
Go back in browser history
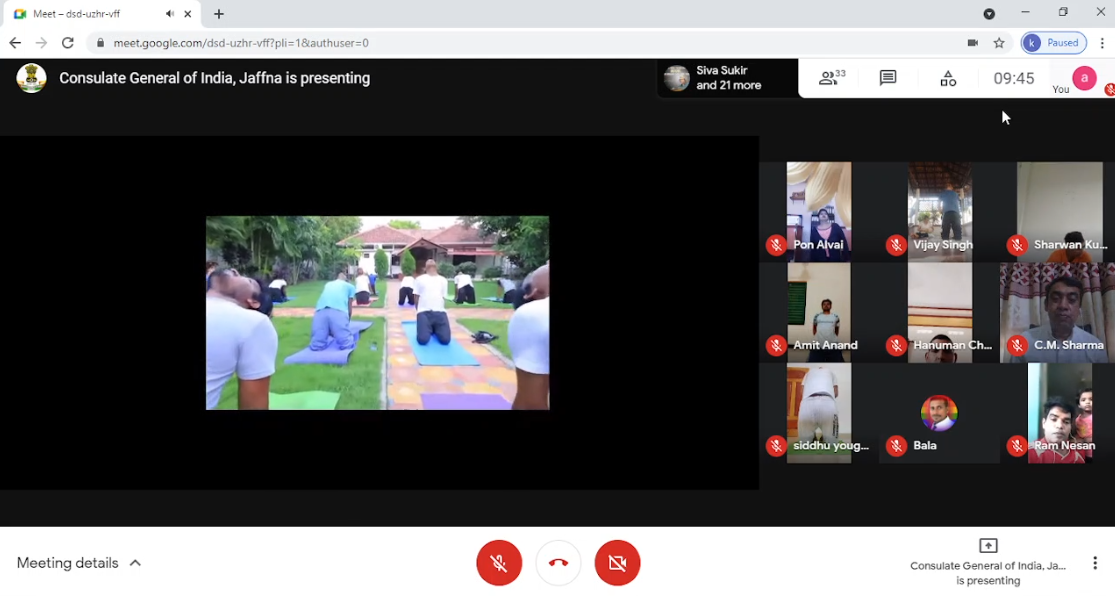point(15,43)
